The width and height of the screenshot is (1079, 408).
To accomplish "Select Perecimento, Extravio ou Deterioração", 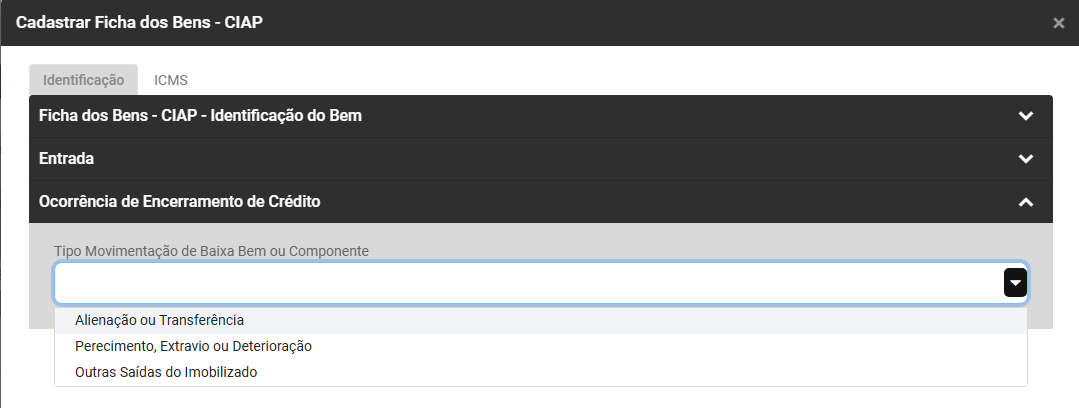I will (194, 346).
